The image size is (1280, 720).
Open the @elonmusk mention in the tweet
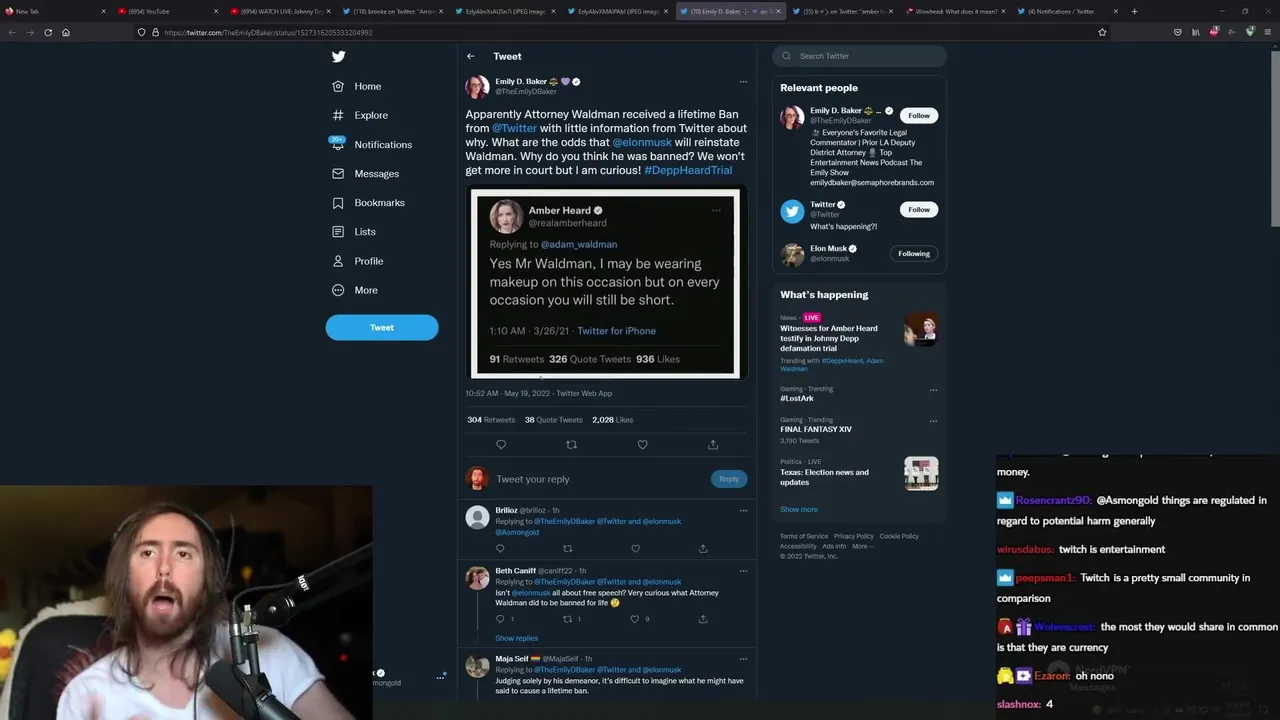(x=642, y=142)
